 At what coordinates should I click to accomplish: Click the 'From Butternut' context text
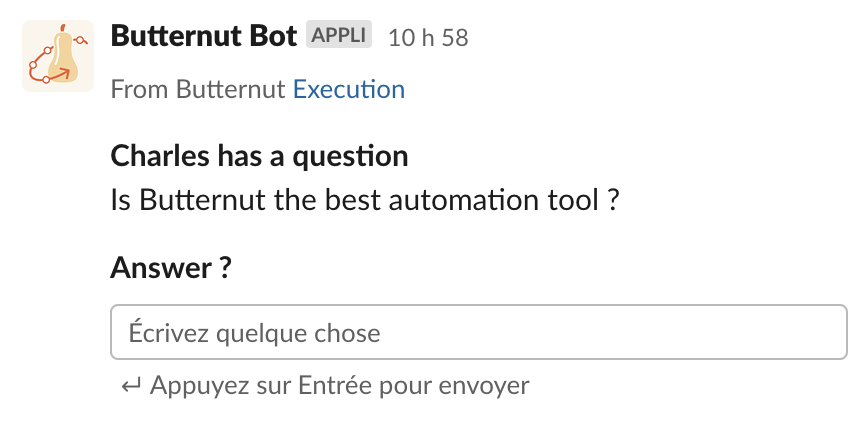[198, 89]
